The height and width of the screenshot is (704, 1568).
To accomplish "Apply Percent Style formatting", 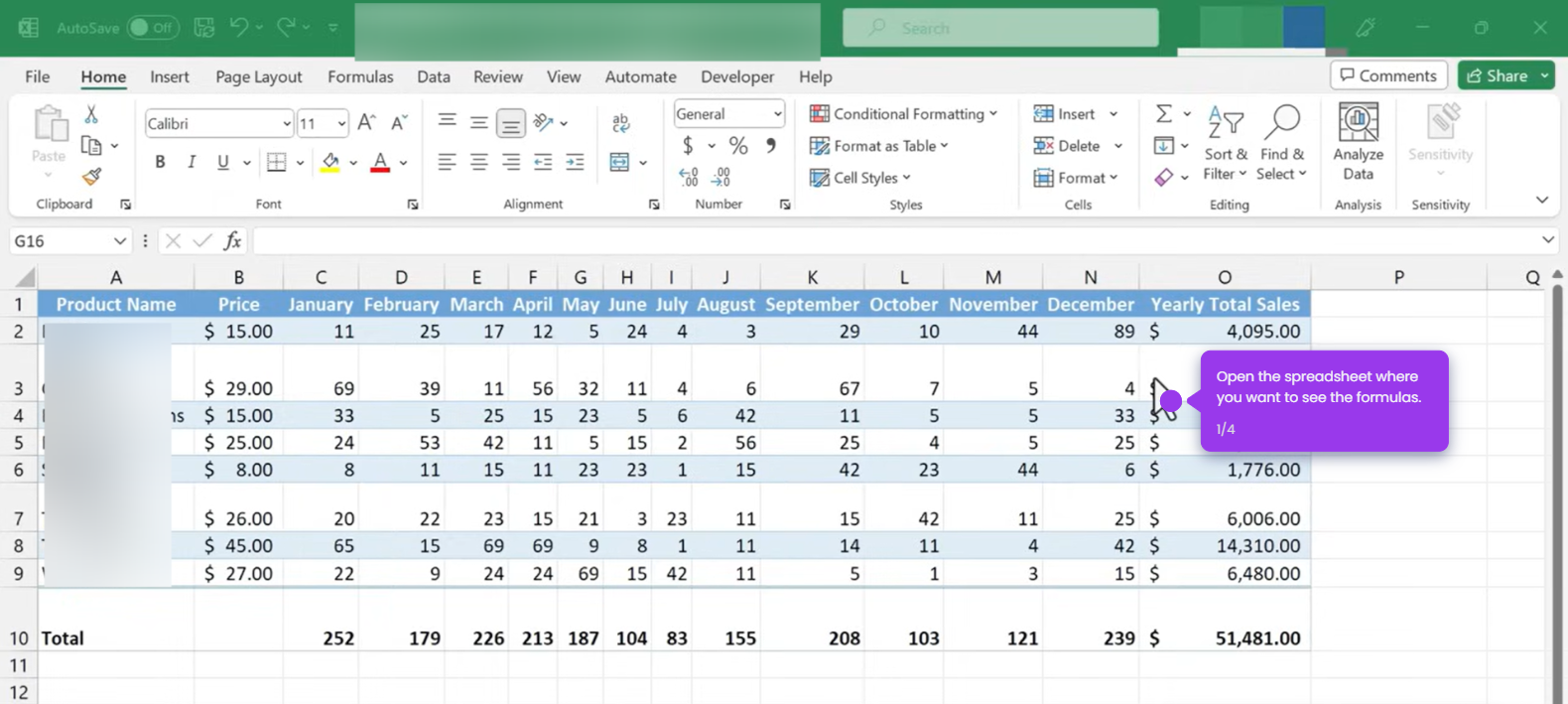I will tap(738, 146).
